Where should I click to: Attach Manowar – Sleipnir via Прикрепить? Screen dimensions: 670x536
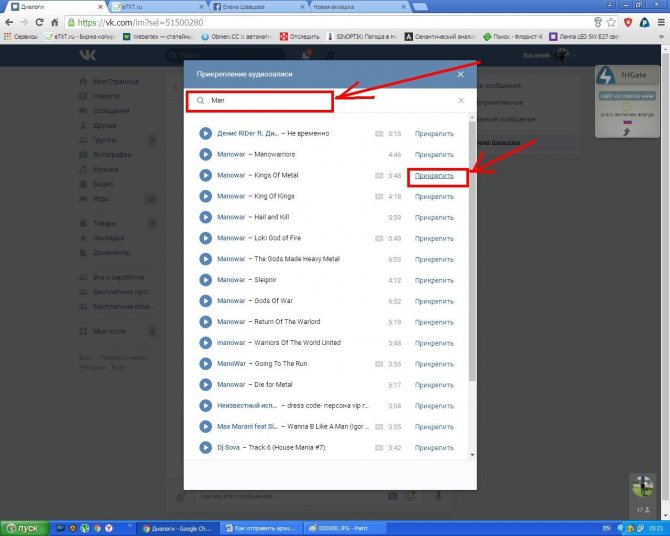point(434,280)
